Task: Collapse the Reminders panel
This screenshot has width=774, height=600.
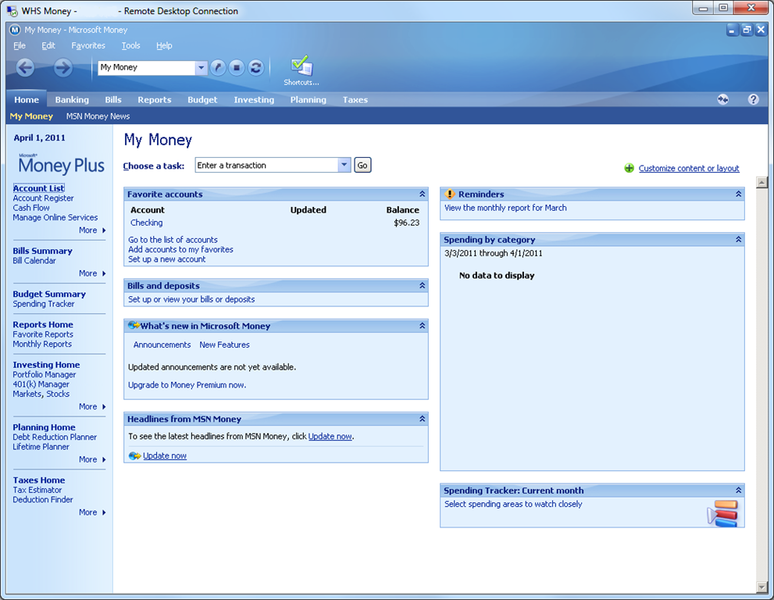Action: point(738,194)
